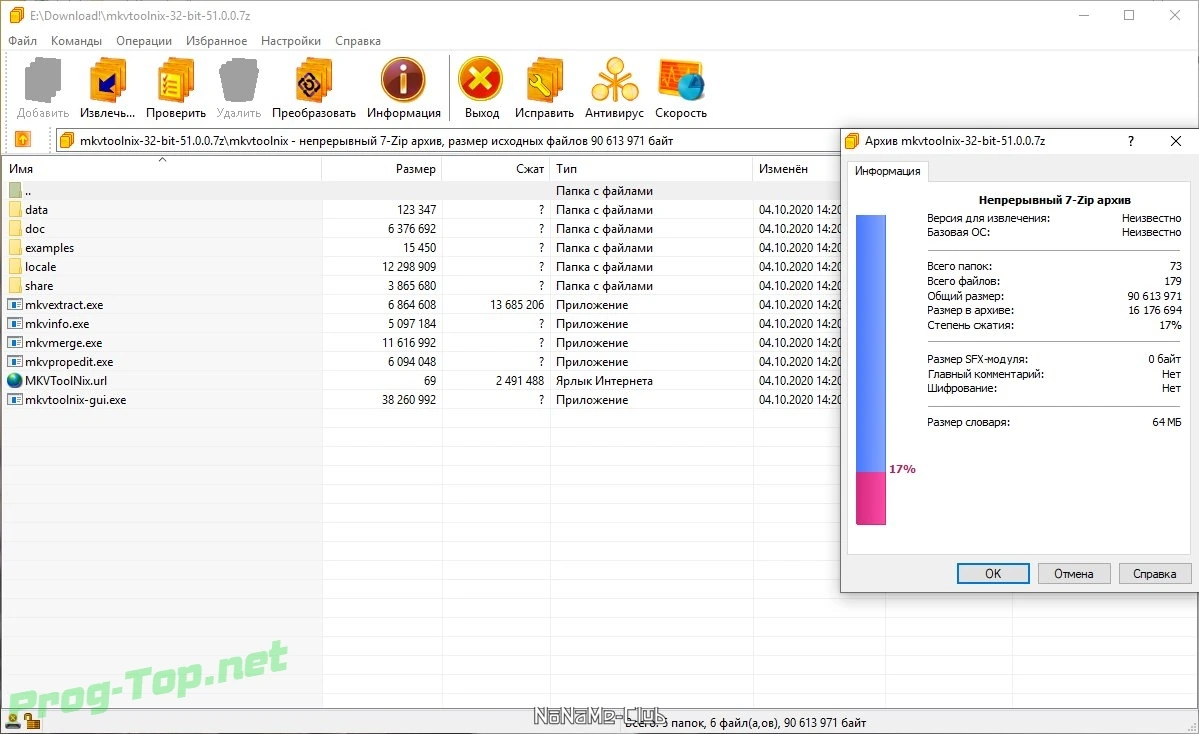Select the file name mkvtoolnix-gui.exe
Screen dimensions: 1199x734
click(76, 399)
